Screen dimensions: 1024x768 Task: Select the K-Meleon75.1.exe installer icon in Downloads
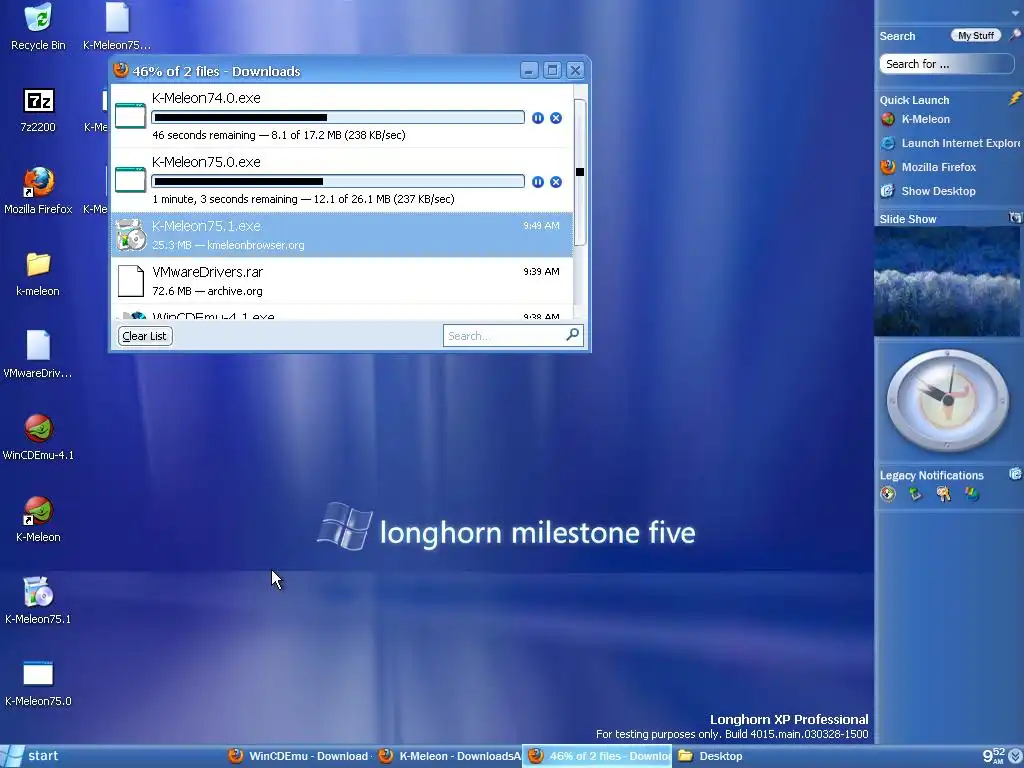[x=131, y=235]
